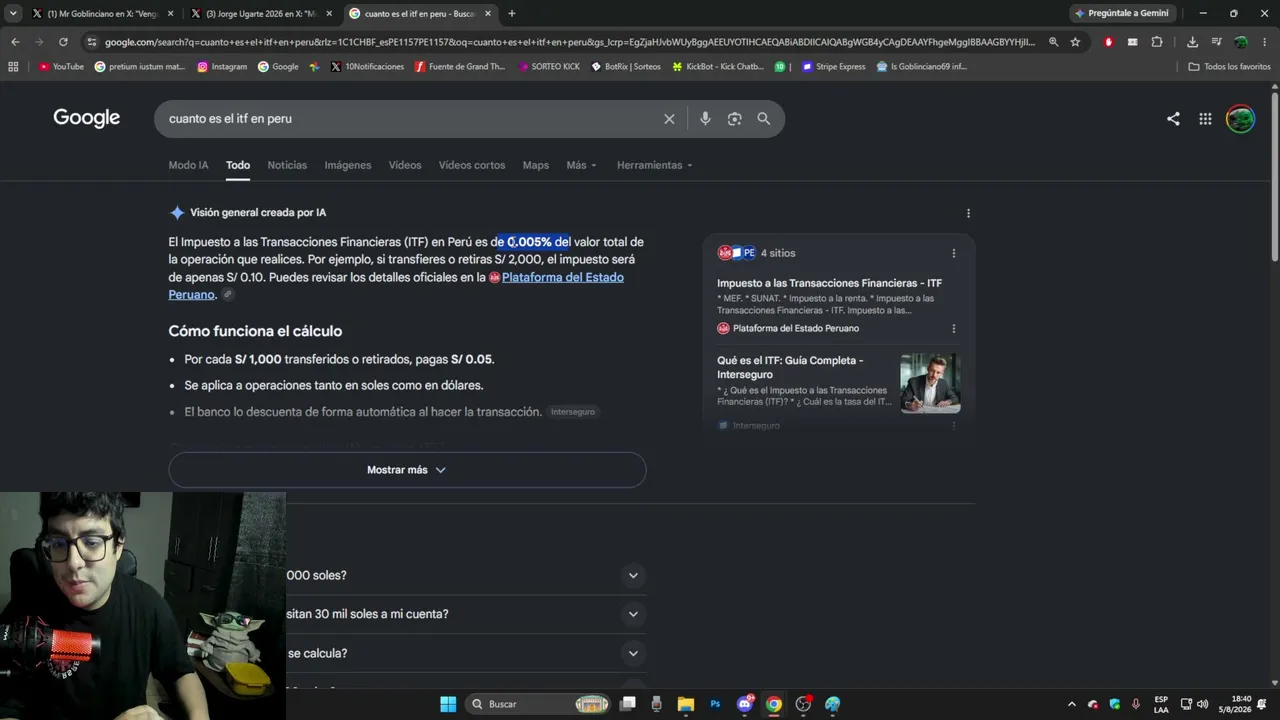
Task: Go back to the previous page
Action: click(15, 42)
